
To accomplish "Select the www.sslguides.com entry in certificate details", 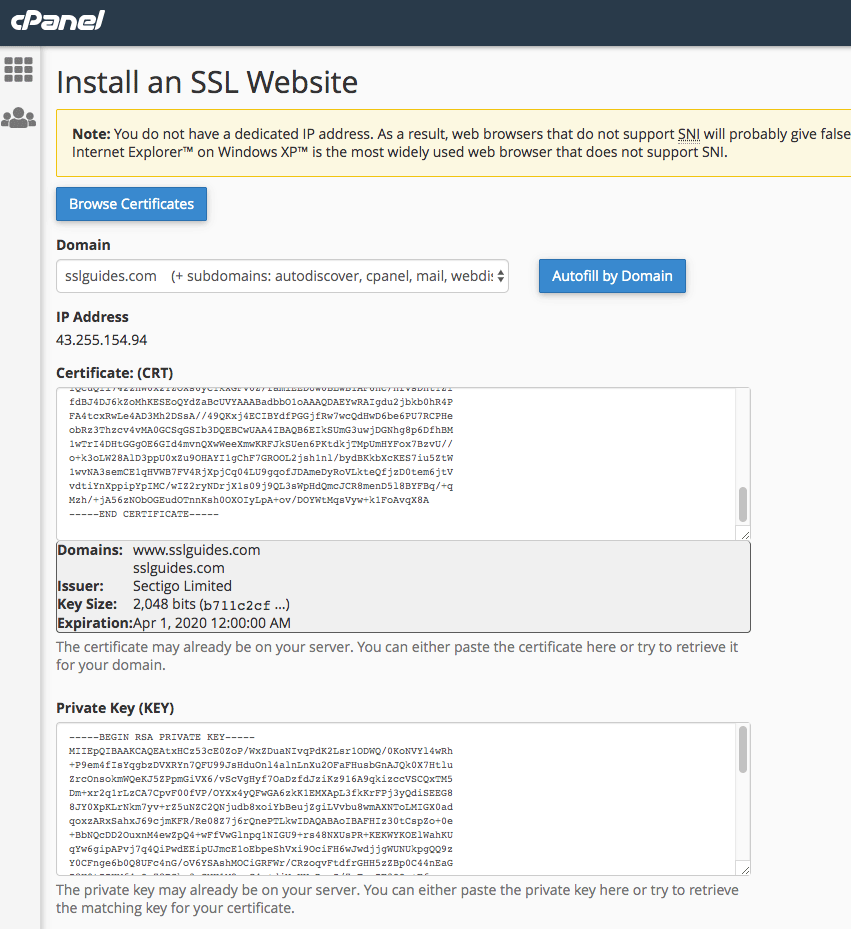I will click(197, 549).
